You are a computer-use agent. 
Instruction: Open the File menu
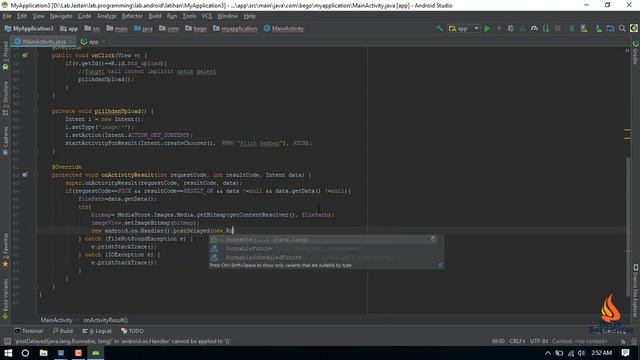tap(7, 16)
